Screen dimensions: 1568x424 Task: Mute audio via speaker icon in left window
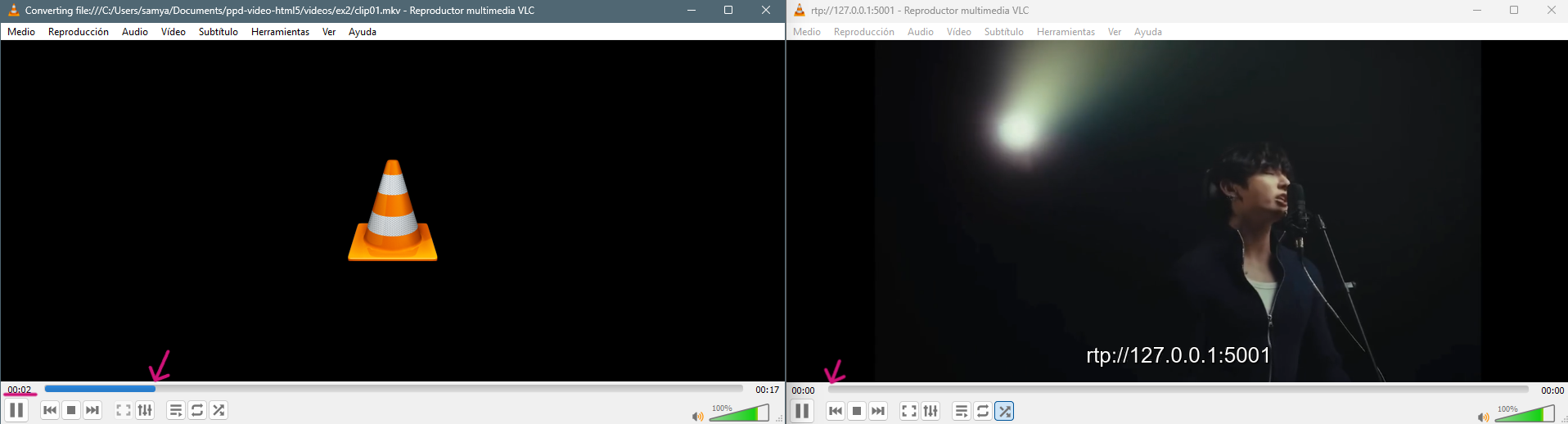click(697, 417)
